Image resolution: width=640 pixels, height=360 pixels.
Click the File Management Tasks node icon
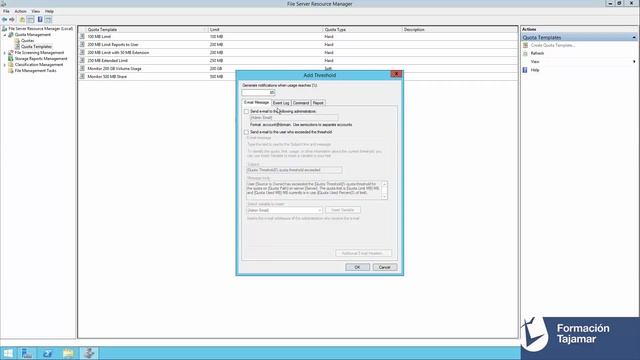(11, 71)
